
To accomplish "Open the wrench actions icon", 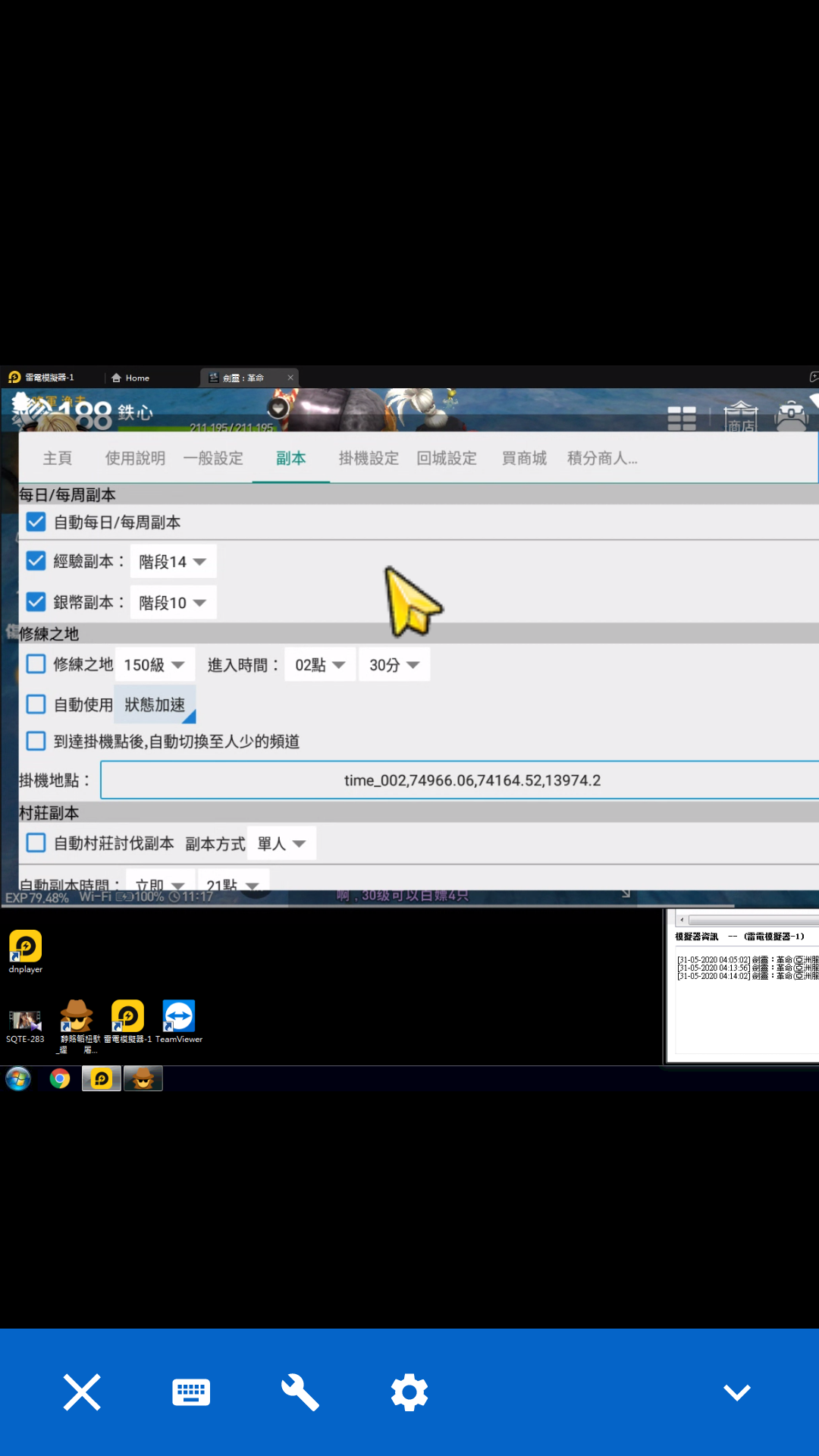I will 300,1392.
